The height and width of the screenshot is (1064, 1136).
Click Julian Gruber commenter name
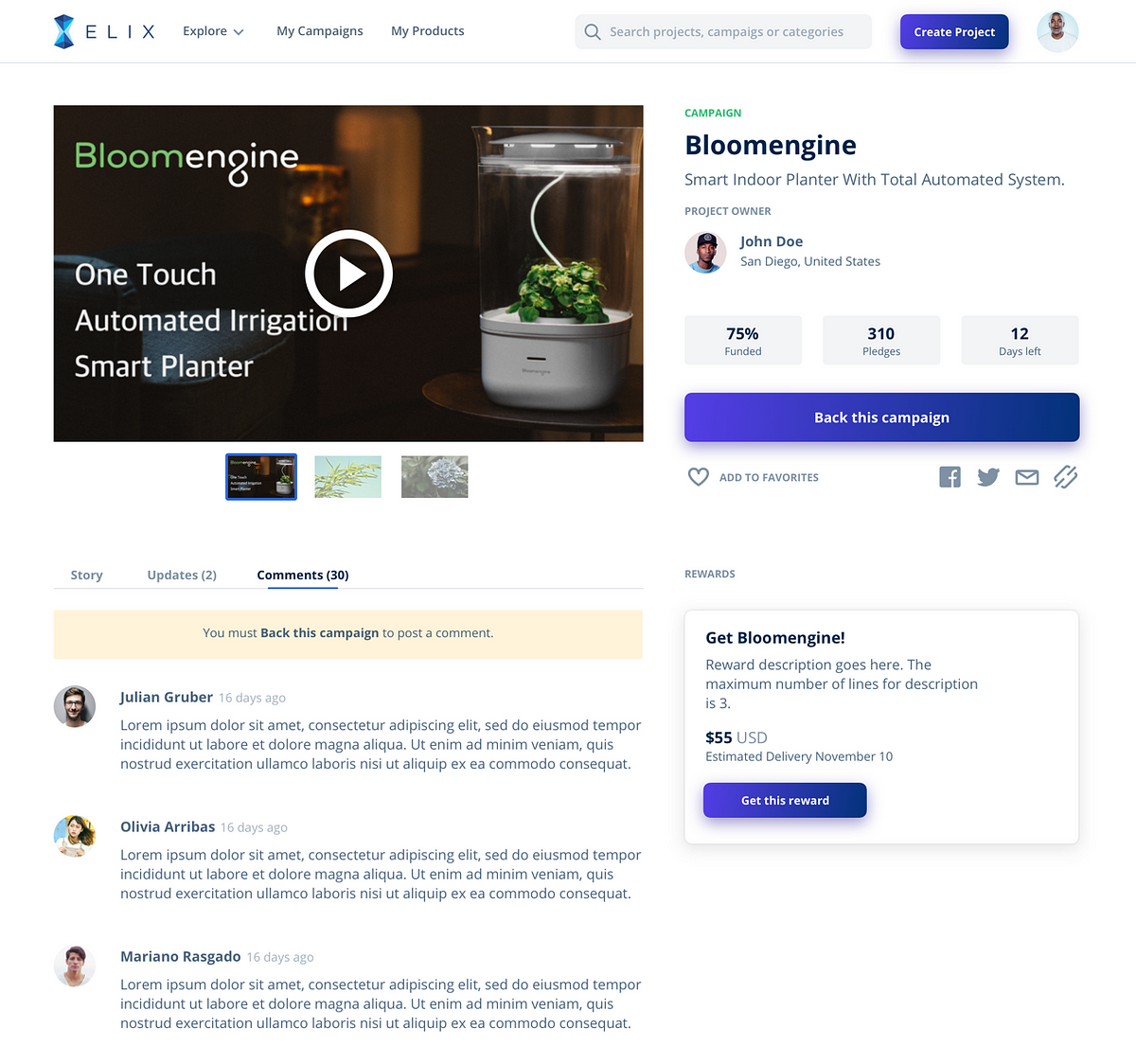(x=167, y=698)
